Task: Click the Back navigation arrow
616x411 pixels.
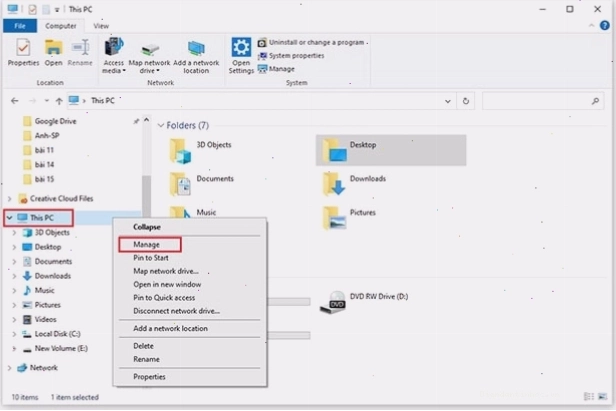Action: click(x=15, y=101)
